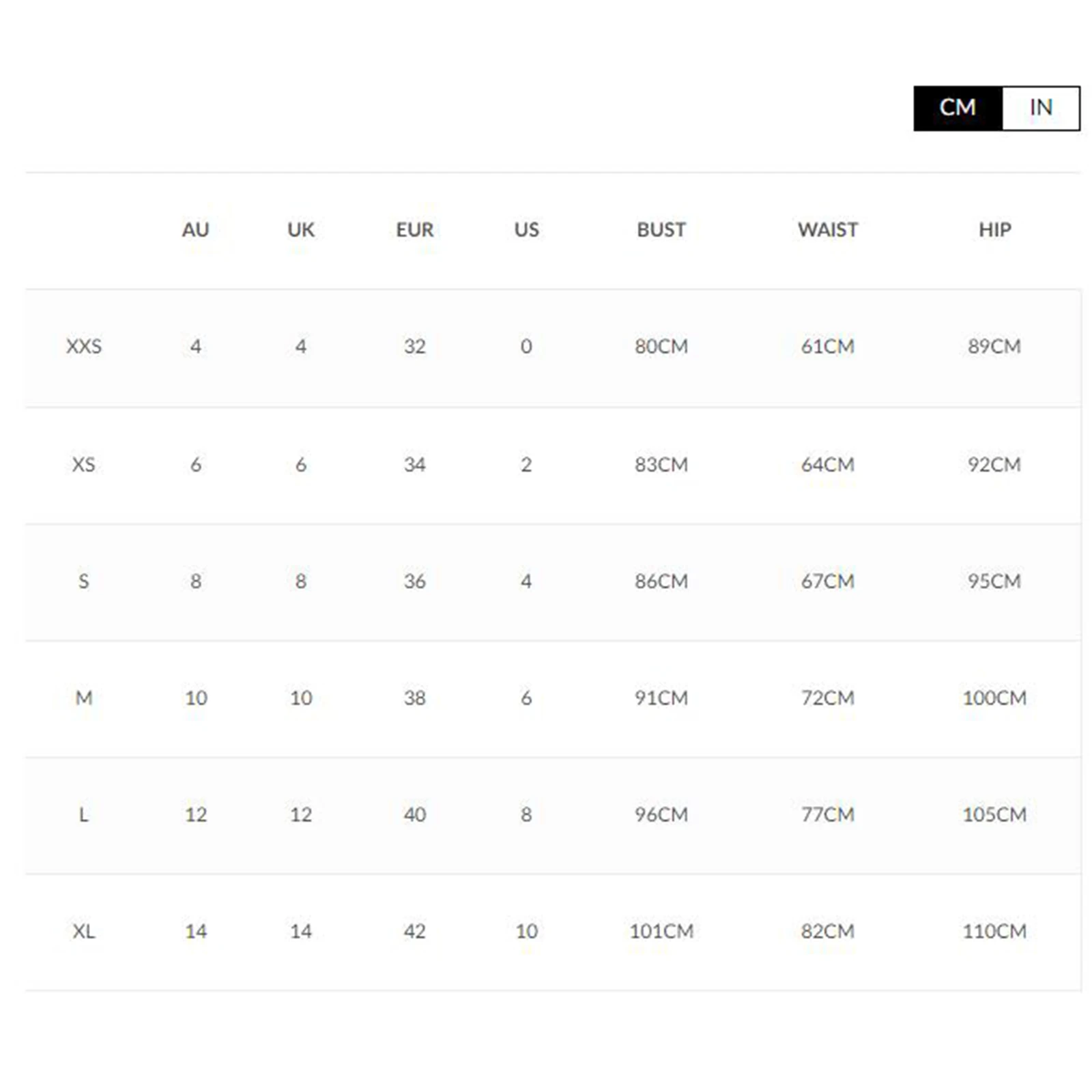Click the WAIST column header
1092x1092 pixels.
[827, 229]
